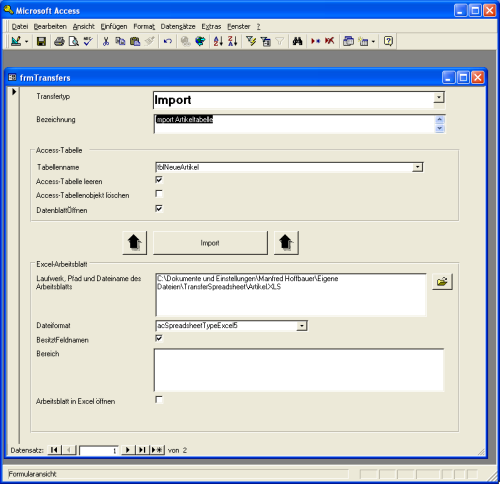
Task: Open the ? help menu
Action: [258, 26]
